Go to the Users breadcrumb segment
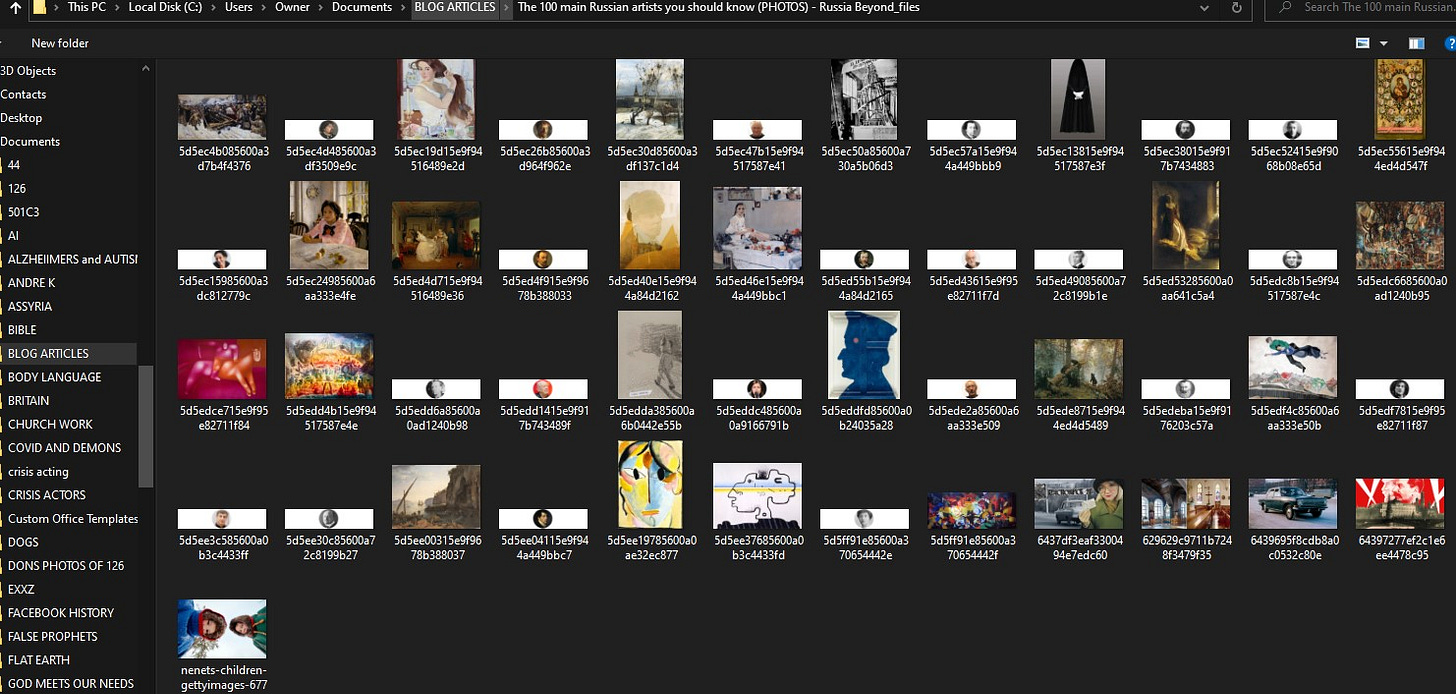Viewport: 1456px width, 694px height. [239, 8]
